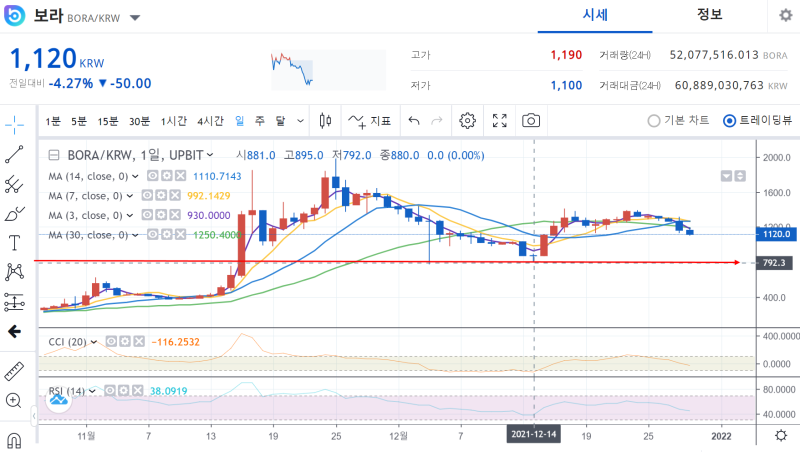The image size is (800, 452).
Task: Select the prediction and measurement tool
Action: click(14, 302)
